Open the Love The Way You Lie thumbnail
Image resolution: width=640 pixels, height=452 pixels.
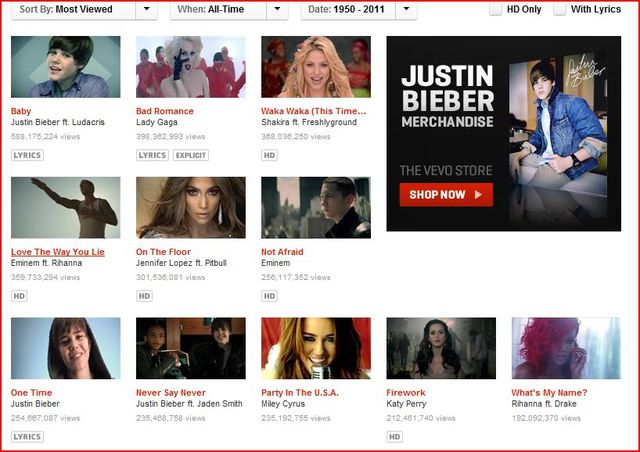point(66,207)
